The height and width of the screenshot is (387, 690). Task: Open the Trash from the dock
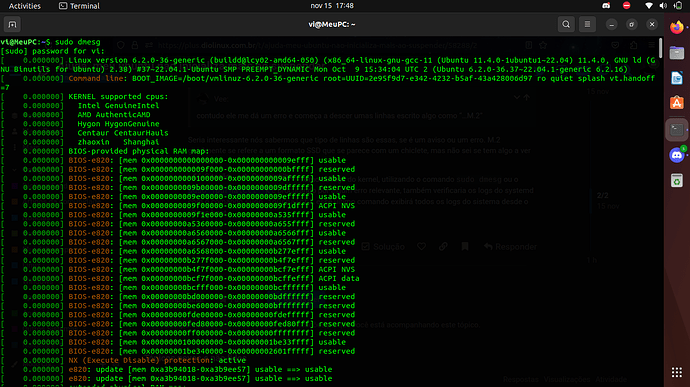click(677, 181)
